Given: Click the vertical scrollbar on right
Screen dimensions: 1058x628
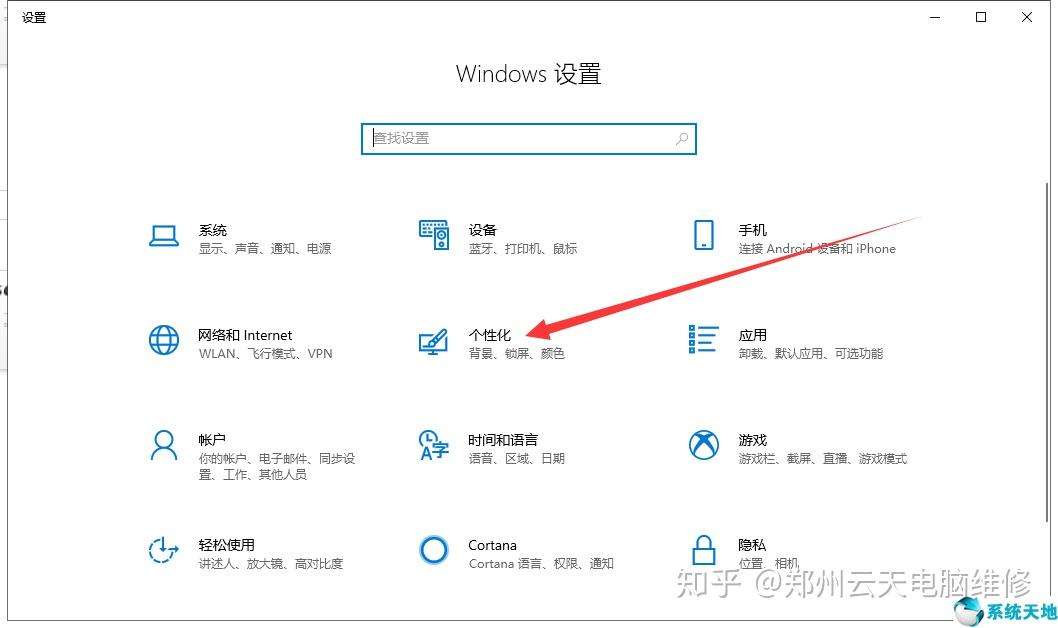Looking at the screenshot, I should click(1047, 351).
